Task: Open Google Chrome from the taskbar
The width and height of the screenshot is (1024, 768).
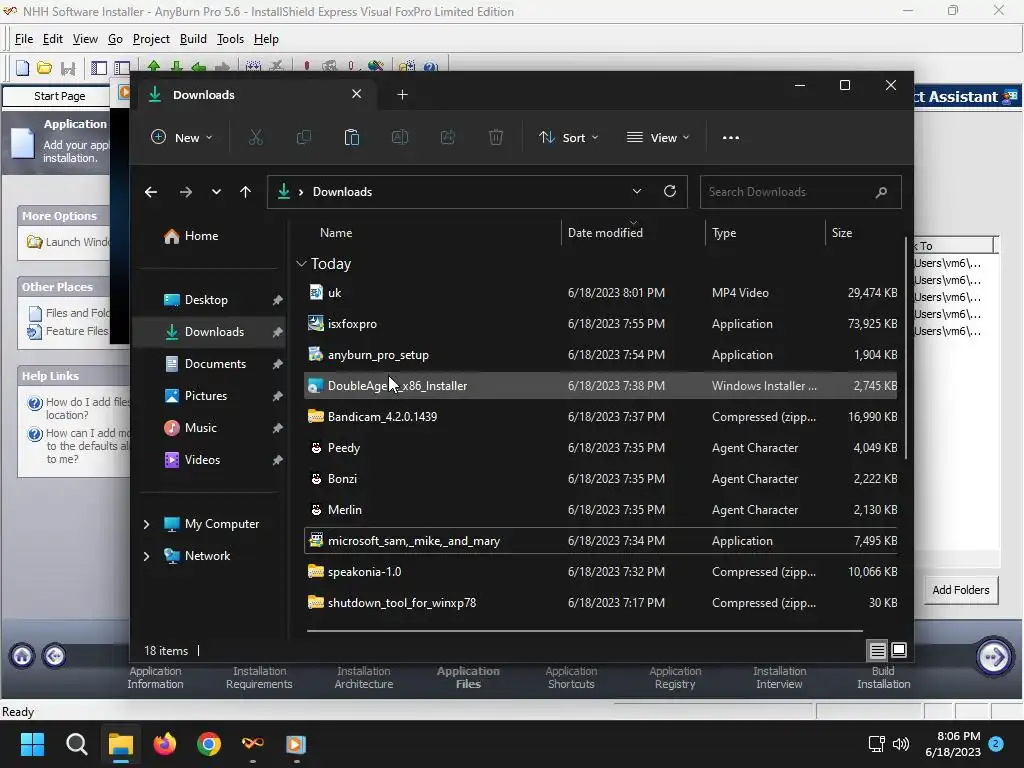Action: click(208, 744)
